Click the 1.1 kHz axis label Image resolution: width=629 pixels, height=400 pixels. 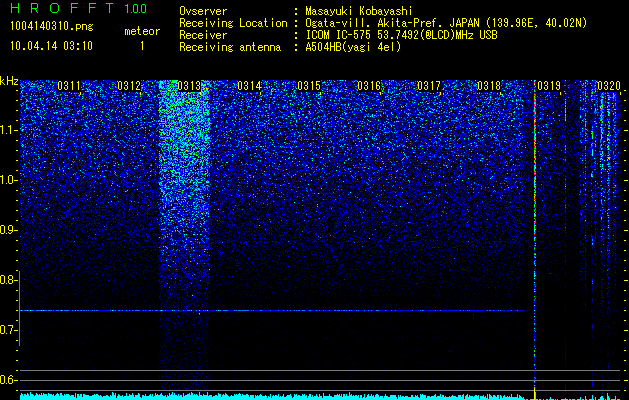[x=9, y=130]
